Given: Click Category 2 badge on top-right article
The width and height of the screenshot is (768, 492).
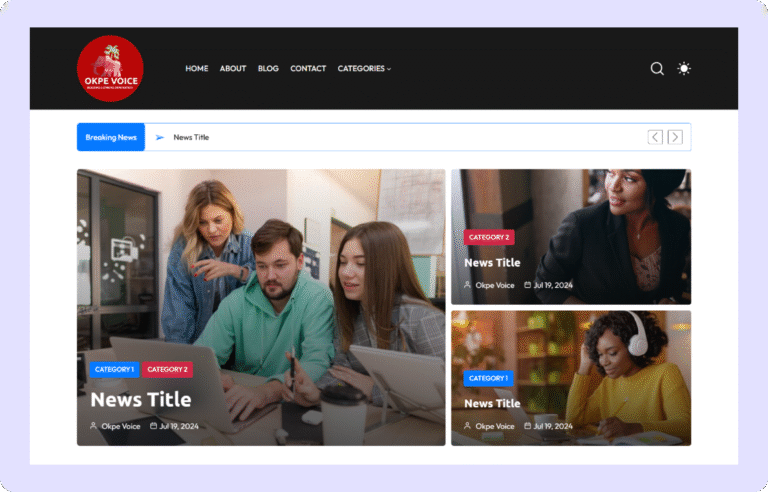Looking at the screenshot, I should coord(489,237).
